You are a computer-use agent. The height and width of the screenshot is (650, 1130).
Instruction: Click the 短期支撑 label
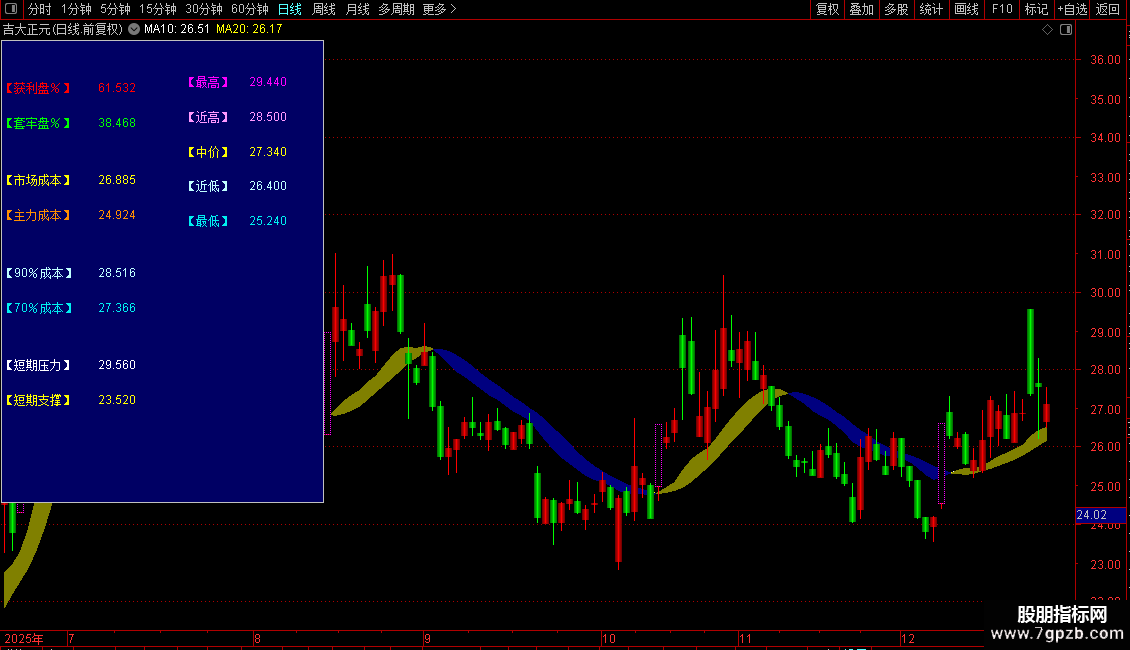point(37,400)
